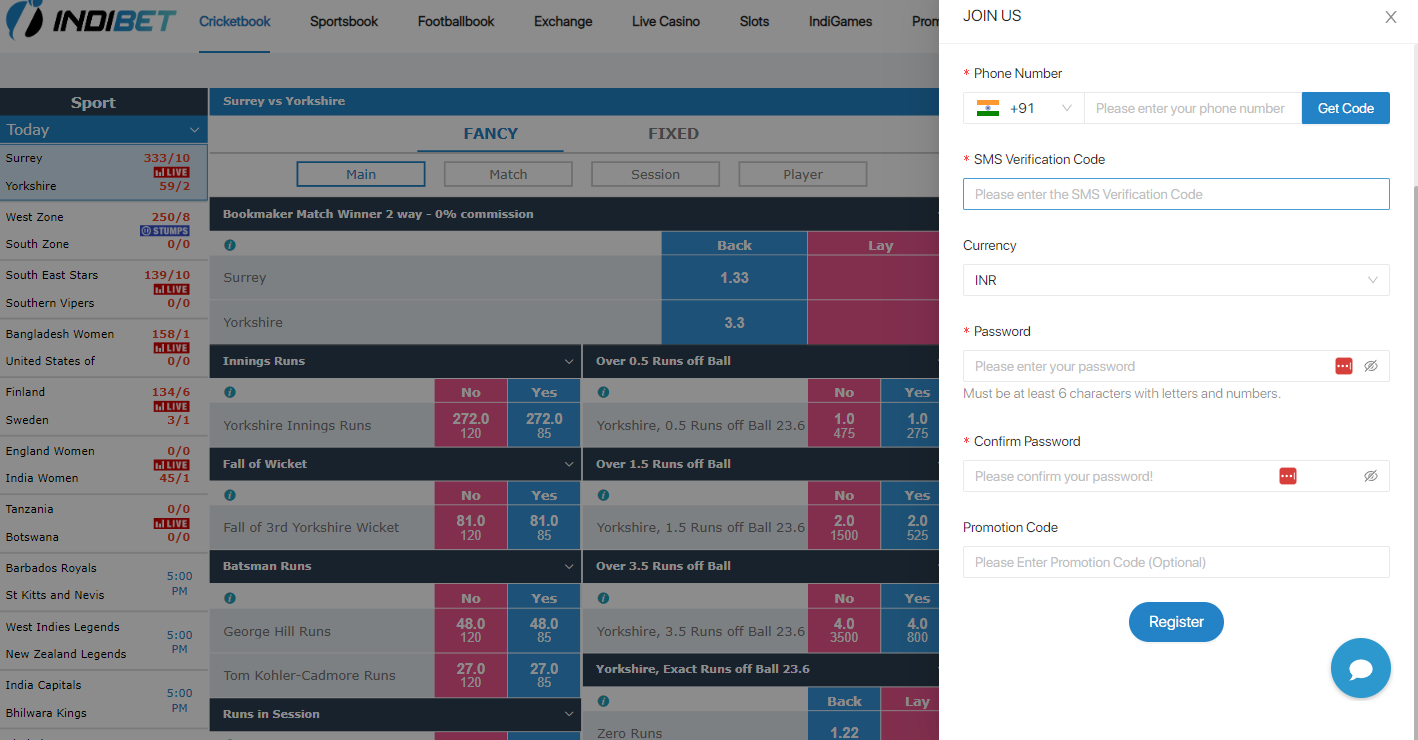Toggle visibility eye in Confirm Password field
Screen dimensions: 1418x740
pyautogui.click(x=1371, y=476)
